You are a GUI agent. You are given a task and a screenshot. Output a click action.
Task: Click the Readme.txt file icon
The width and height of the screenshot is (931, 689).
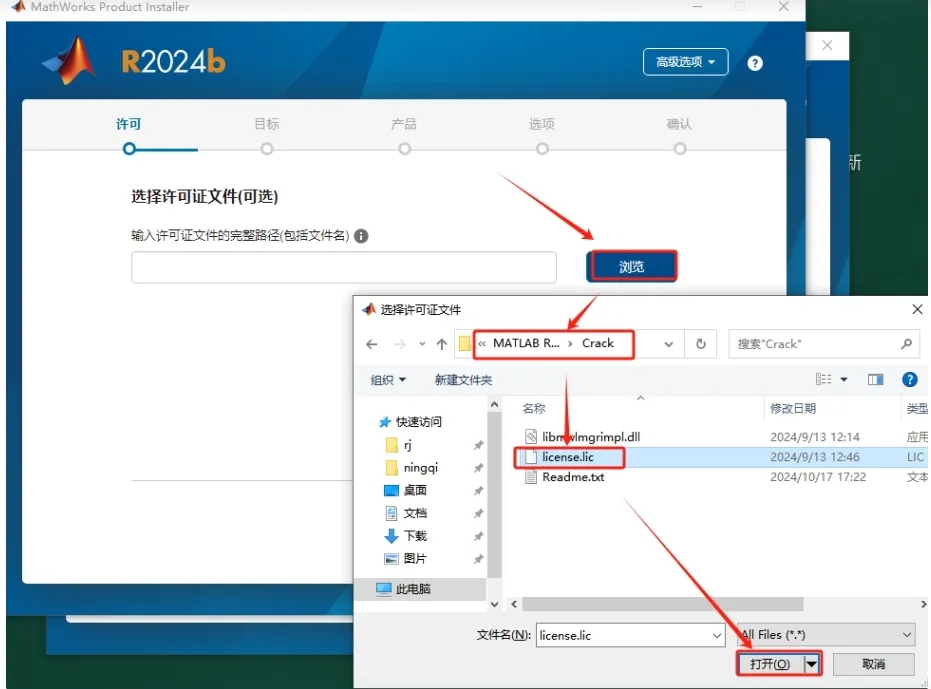531,477
